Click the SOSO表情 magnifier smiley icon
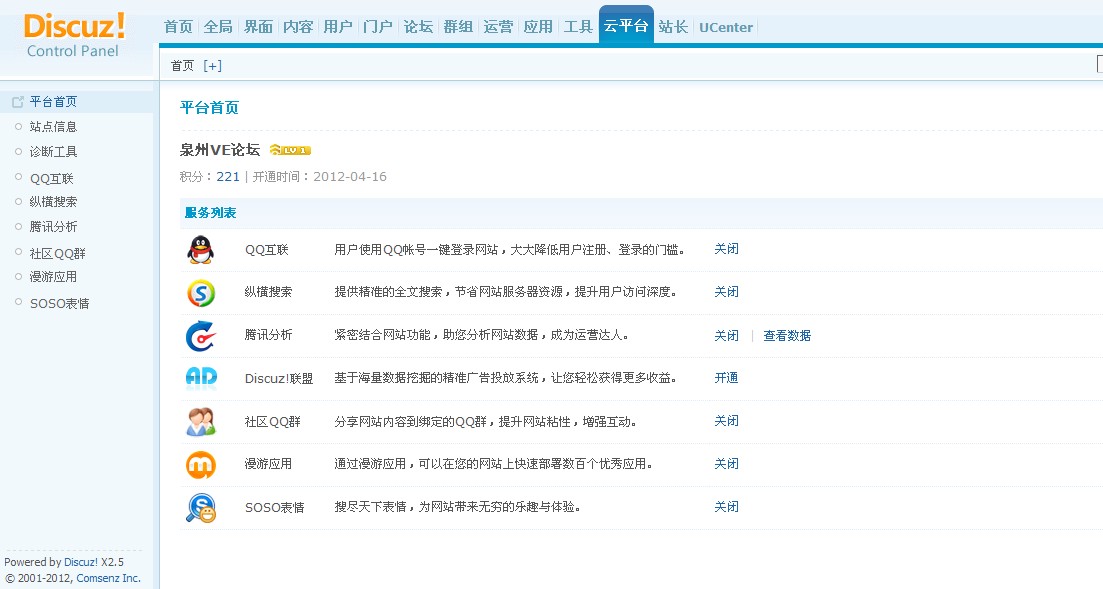Screen dimensions: 1103x589 pos(200,508)
